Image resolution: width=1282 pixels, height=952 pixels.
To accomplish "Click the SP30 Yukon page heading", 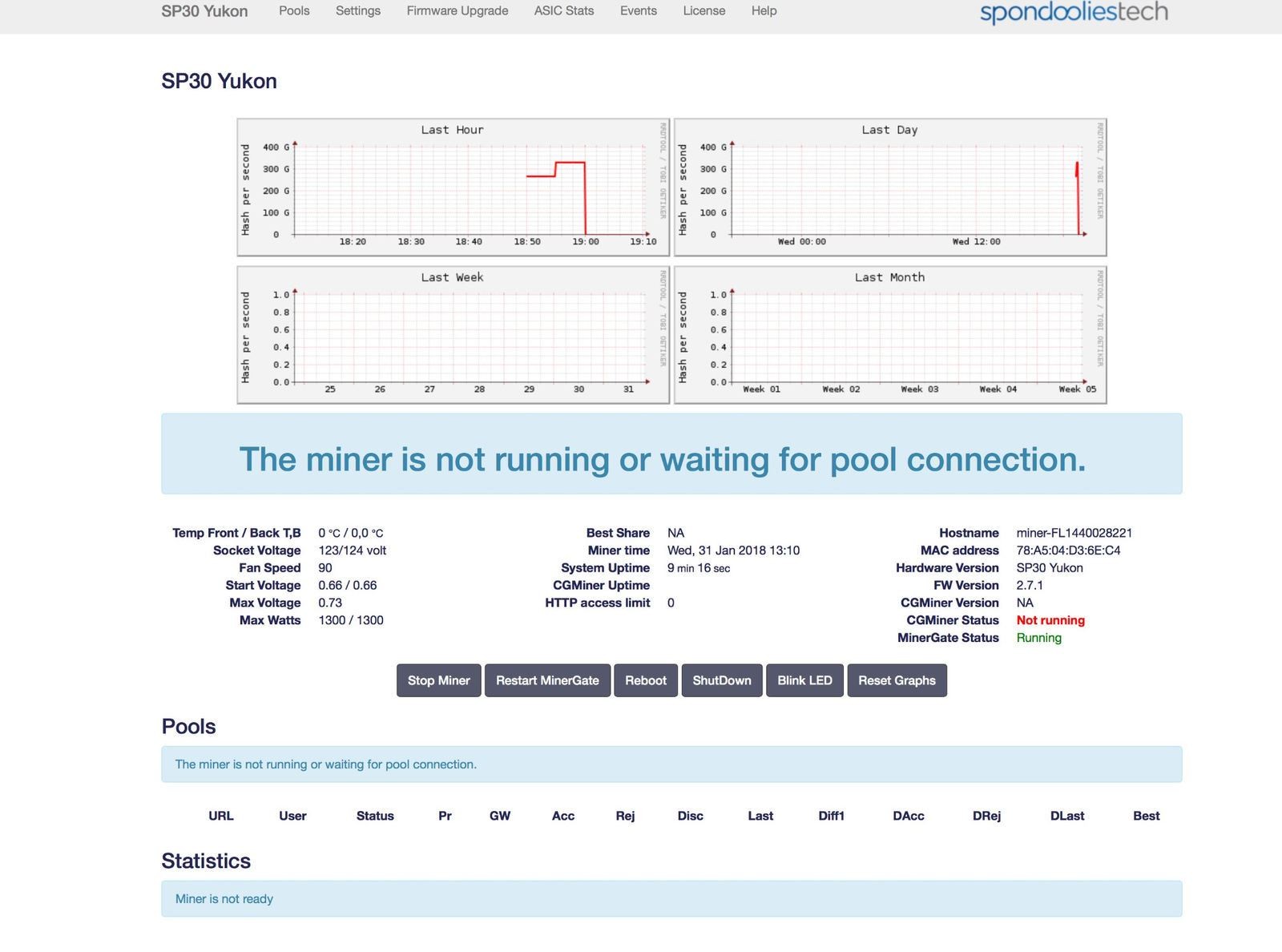I will (x=219, y=81).
